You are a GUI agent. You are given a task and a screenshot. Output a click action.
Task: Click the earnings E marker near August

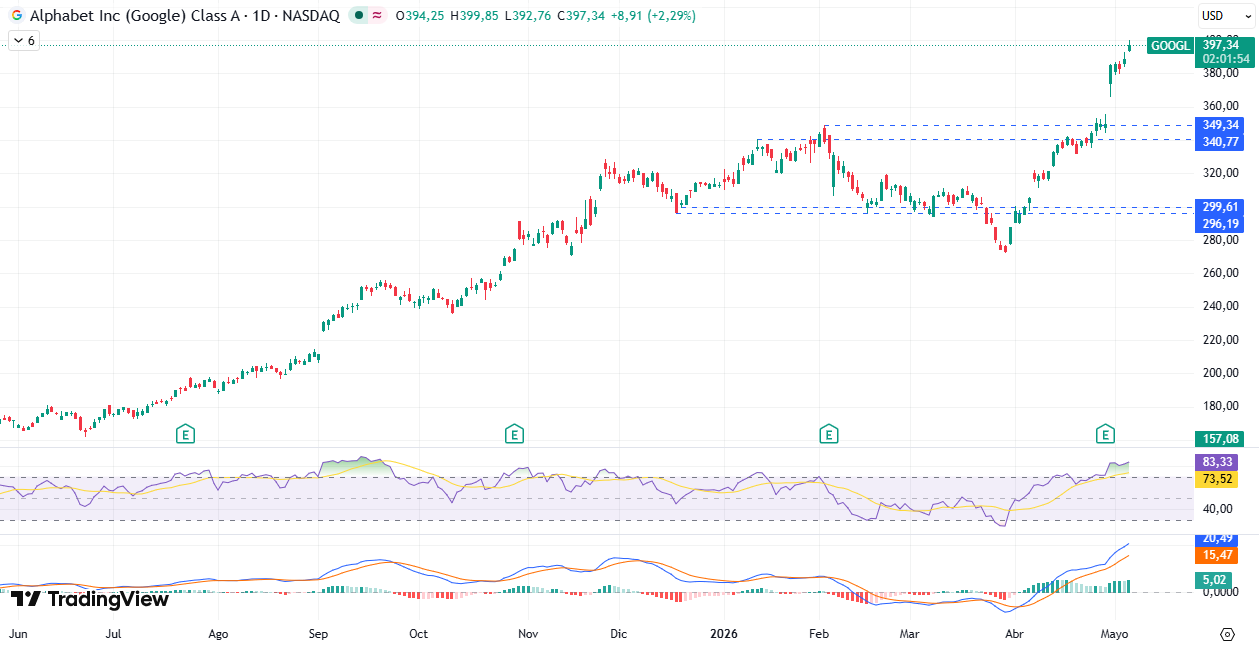[185, 434]
